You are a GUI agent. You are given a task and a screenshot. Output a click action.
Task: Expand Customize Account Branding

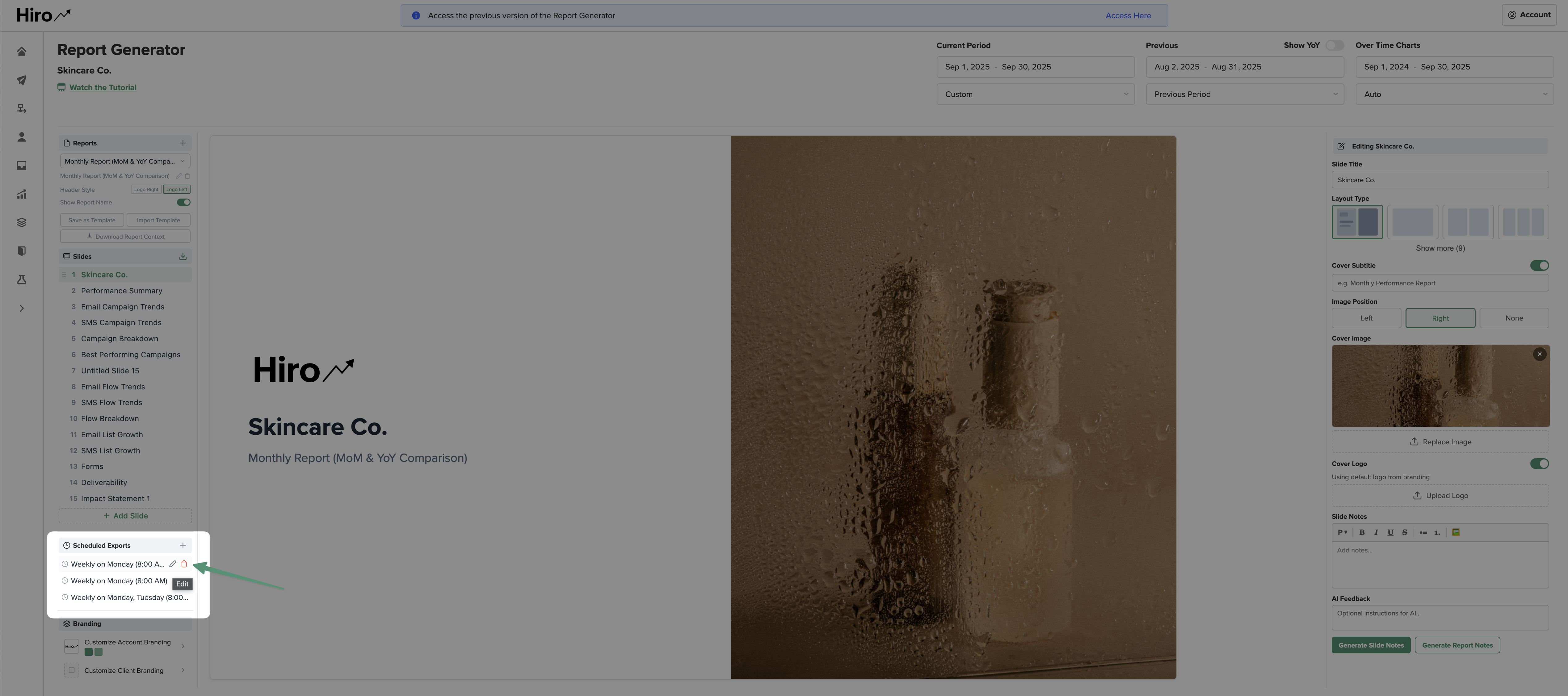pyautogui.click(x=183, y=647)
